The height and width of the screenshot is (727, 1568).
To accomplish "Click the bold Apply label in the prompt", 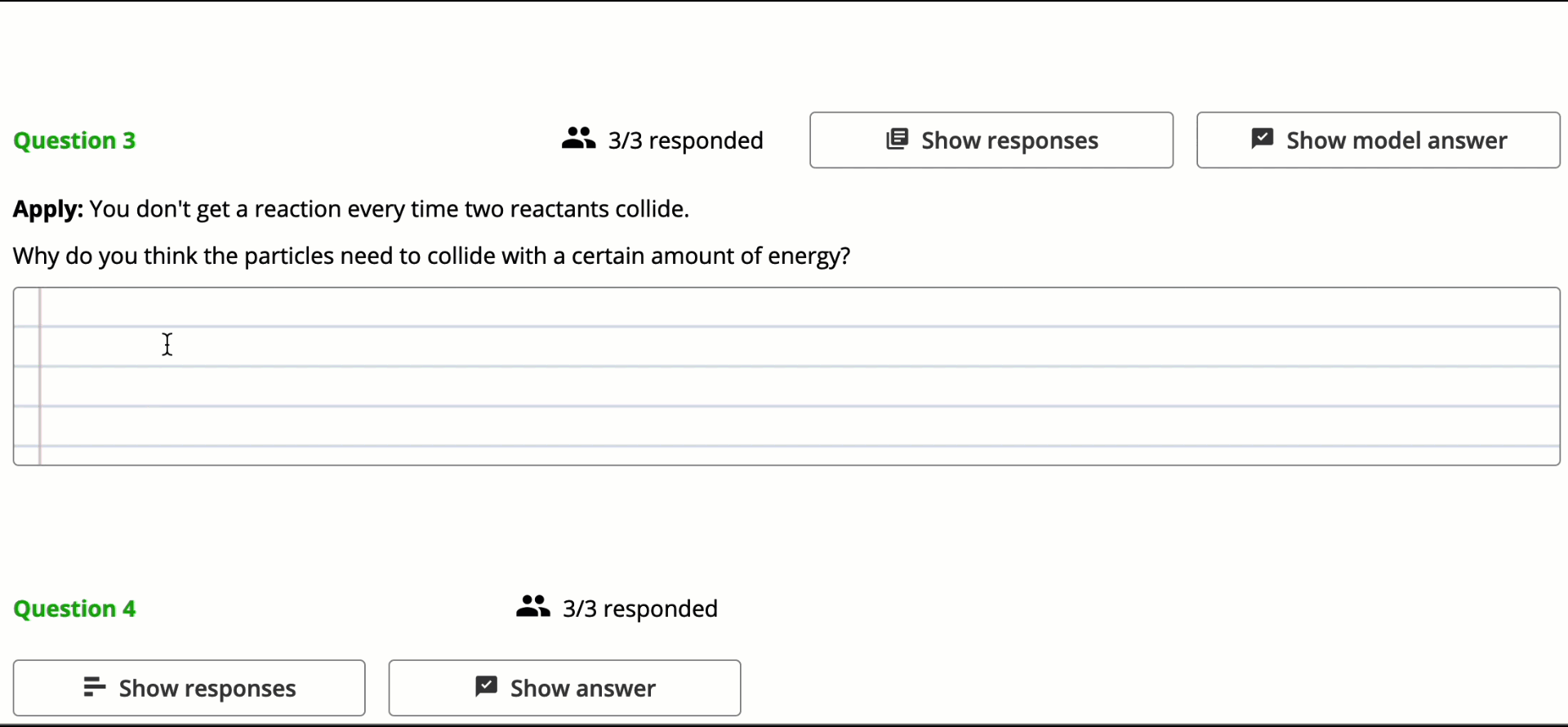I will click(x=48, y=210).
